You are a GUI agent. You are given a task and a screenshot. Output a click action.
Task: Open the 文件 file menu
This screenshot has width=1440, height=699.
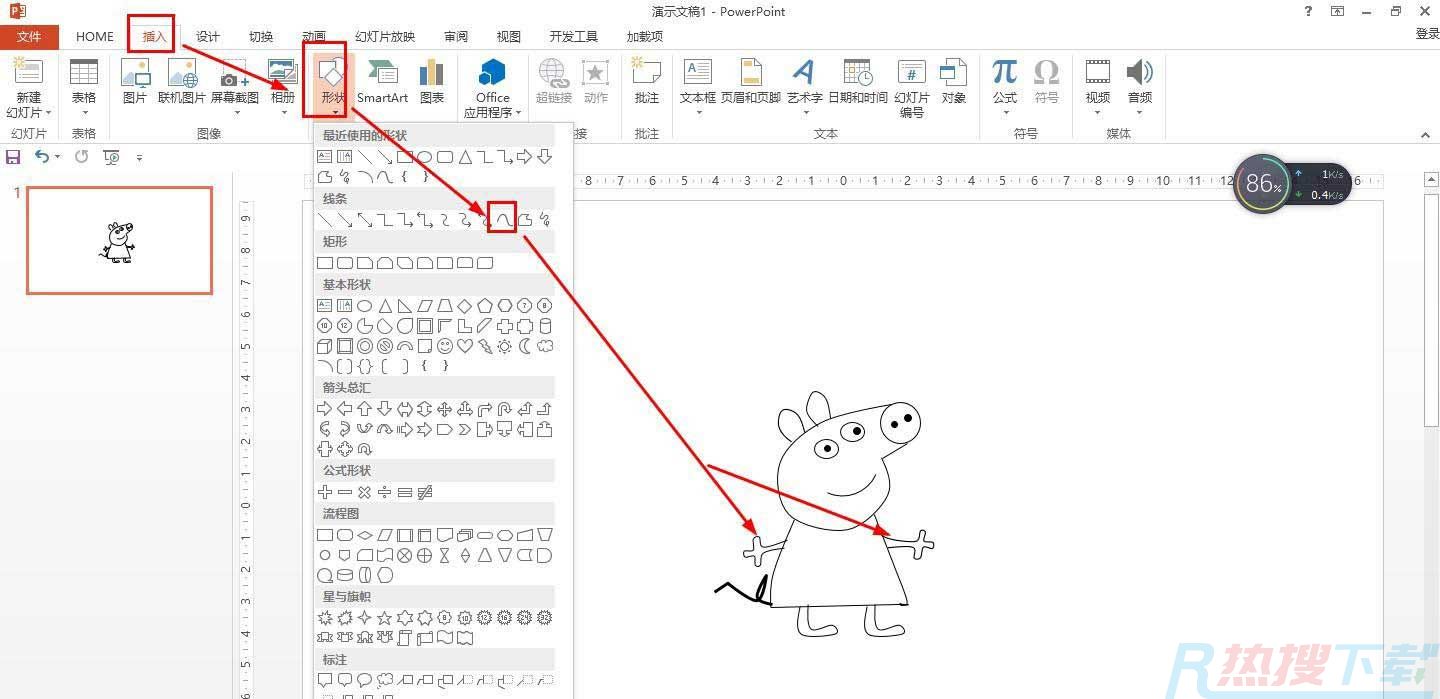pos(29,37)
